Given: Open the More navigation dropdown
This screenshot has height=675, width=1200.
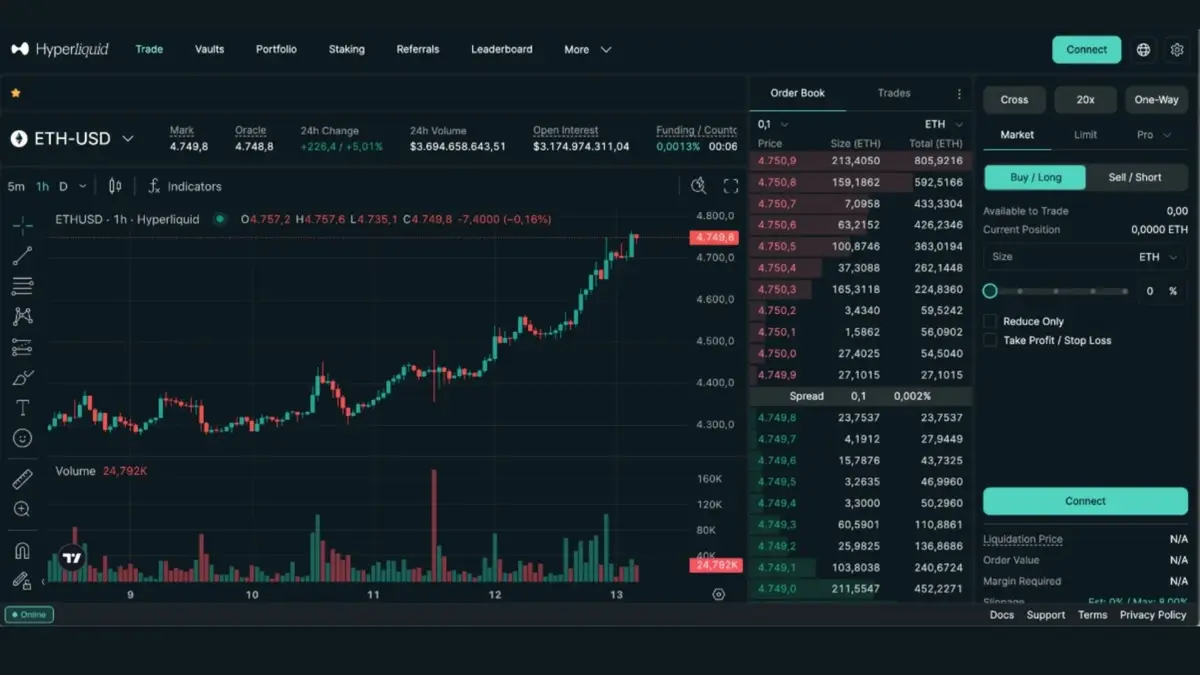Looking at the screenshot, I should (587, 50).
